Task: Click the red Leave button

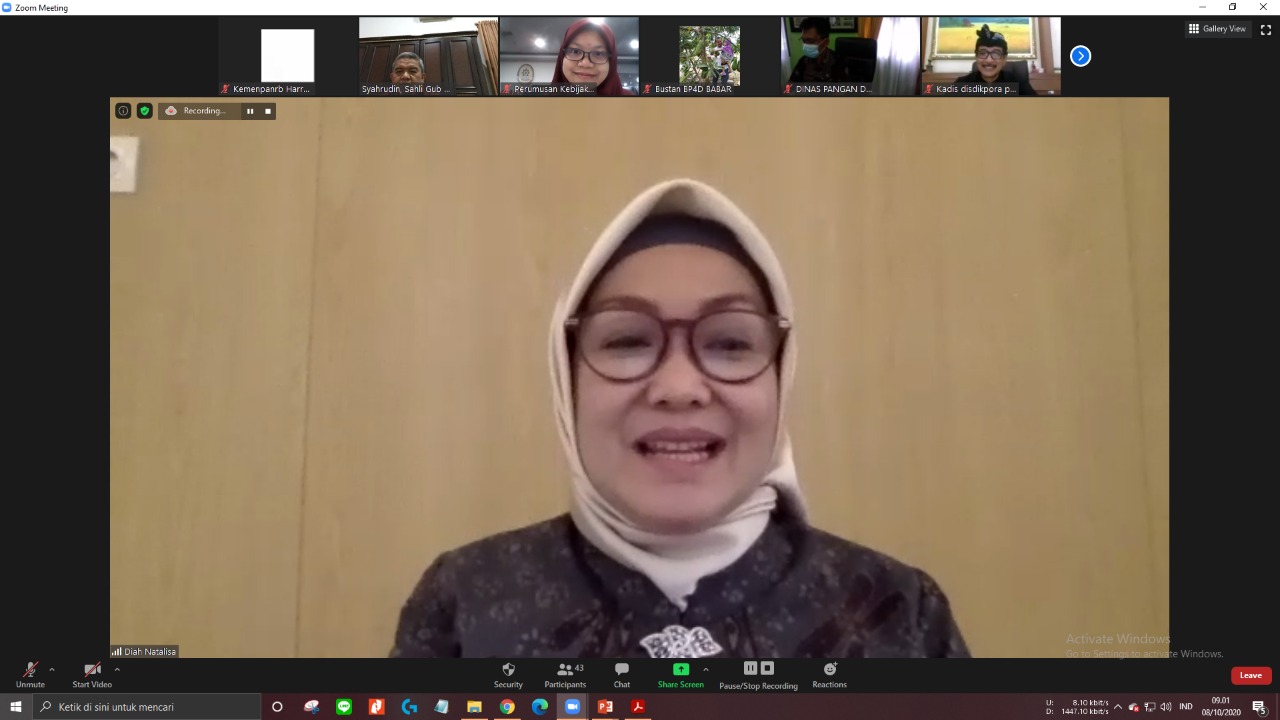Action: point(1251,675)
